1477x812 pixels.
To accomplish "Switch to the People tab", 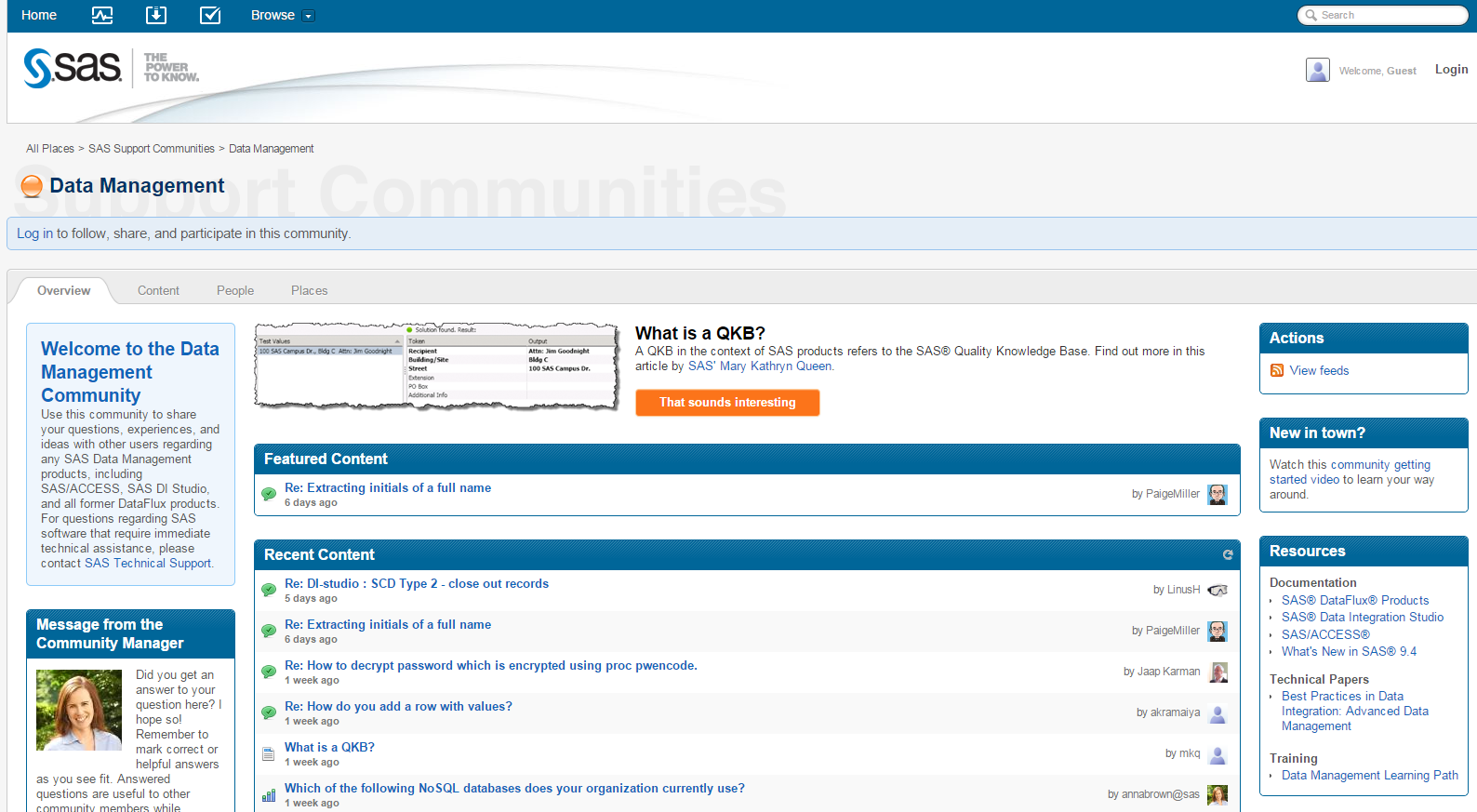I will tap(235, 290).
